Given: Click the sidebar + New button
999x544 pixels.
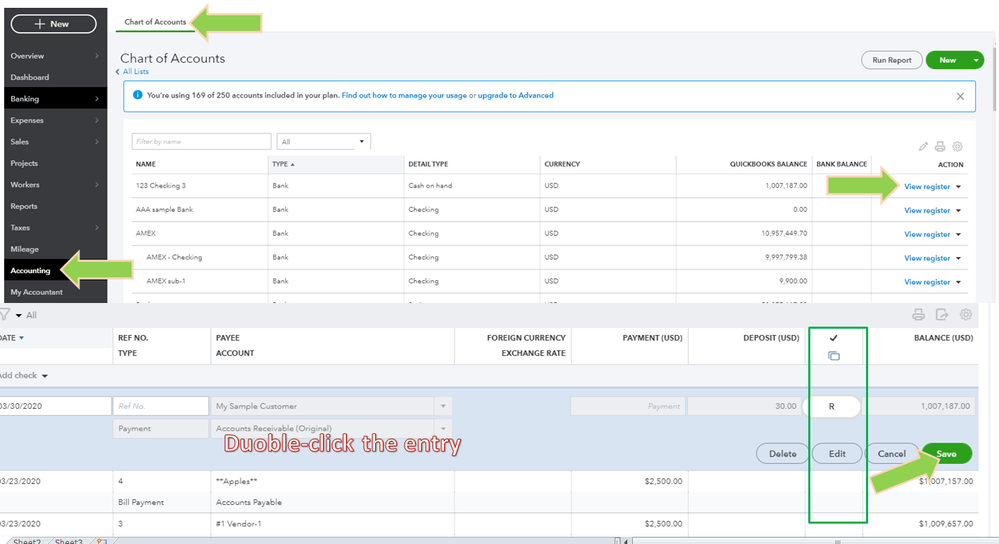Looking at the screenshot, I should (x=54, y=24).
